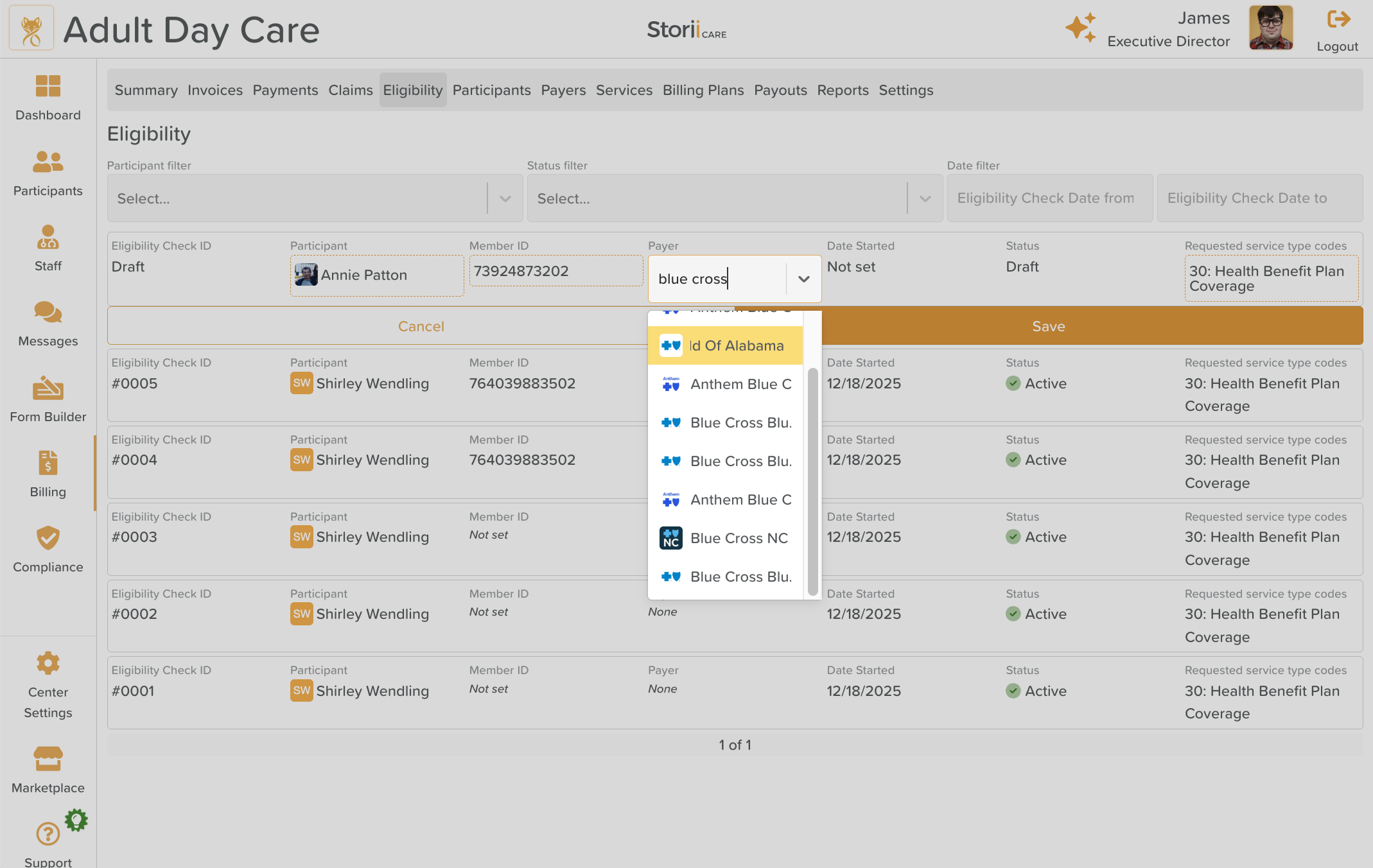Open Center Settings gear icon
Image resolution: width=1373 pixels, height=868 pixels.
click(48, 663)
